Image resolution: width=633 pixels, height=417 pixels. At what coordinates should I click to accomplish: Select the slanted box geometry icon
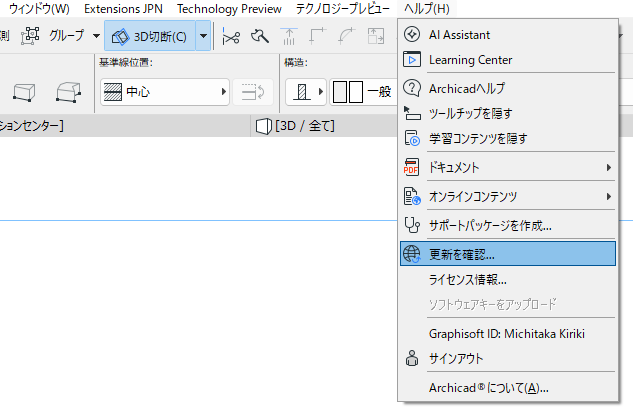point(68,92)
